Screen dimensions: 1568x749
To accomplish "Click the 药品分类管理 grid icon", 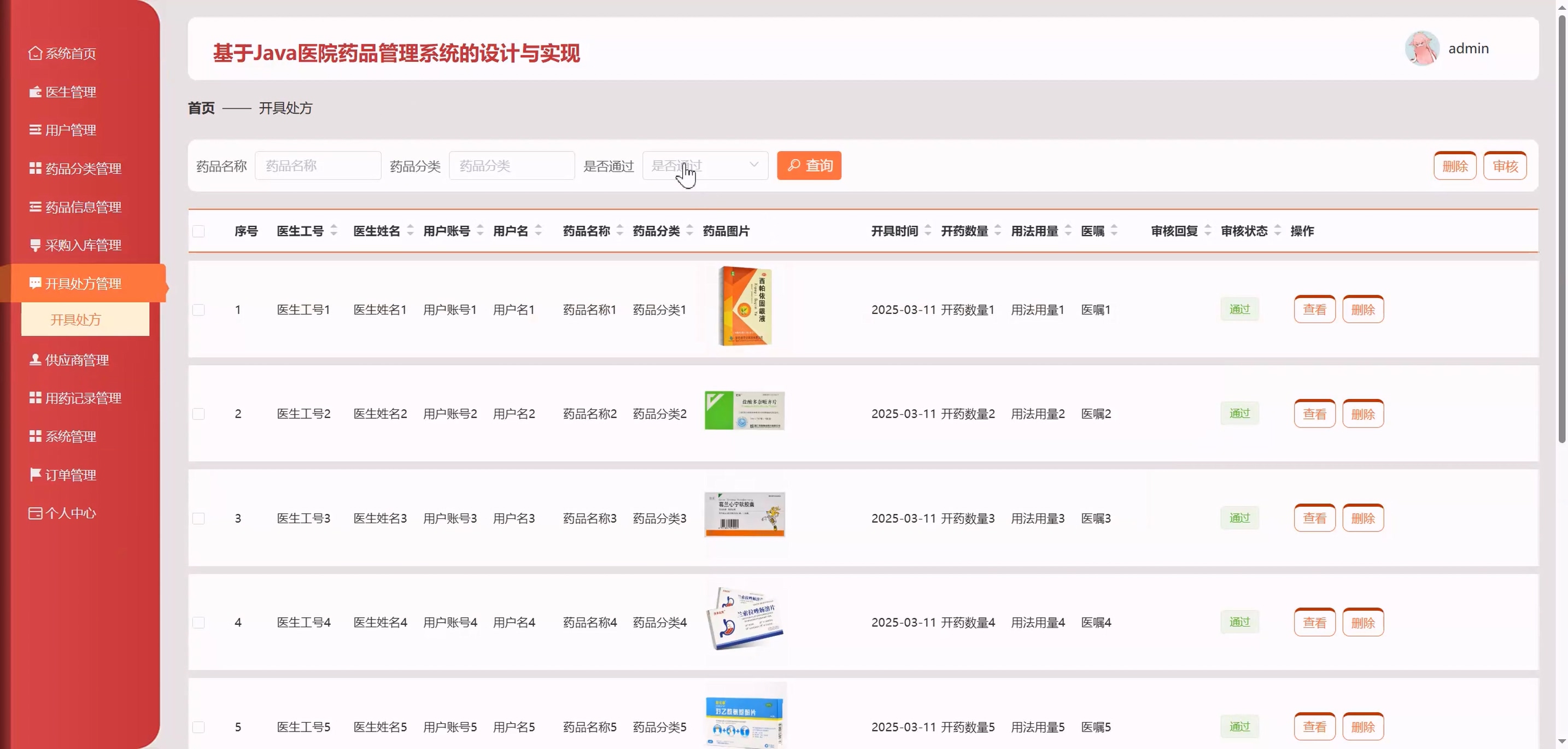I will [x=34, y=168].
